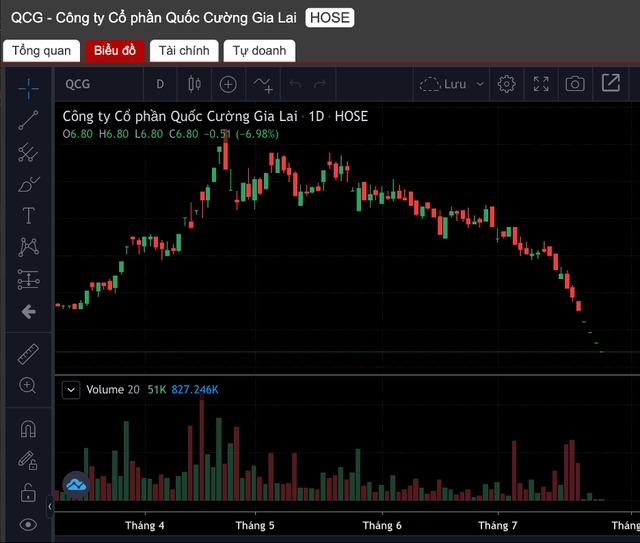Click the zoom in magnifier tool

pos(28,385)
